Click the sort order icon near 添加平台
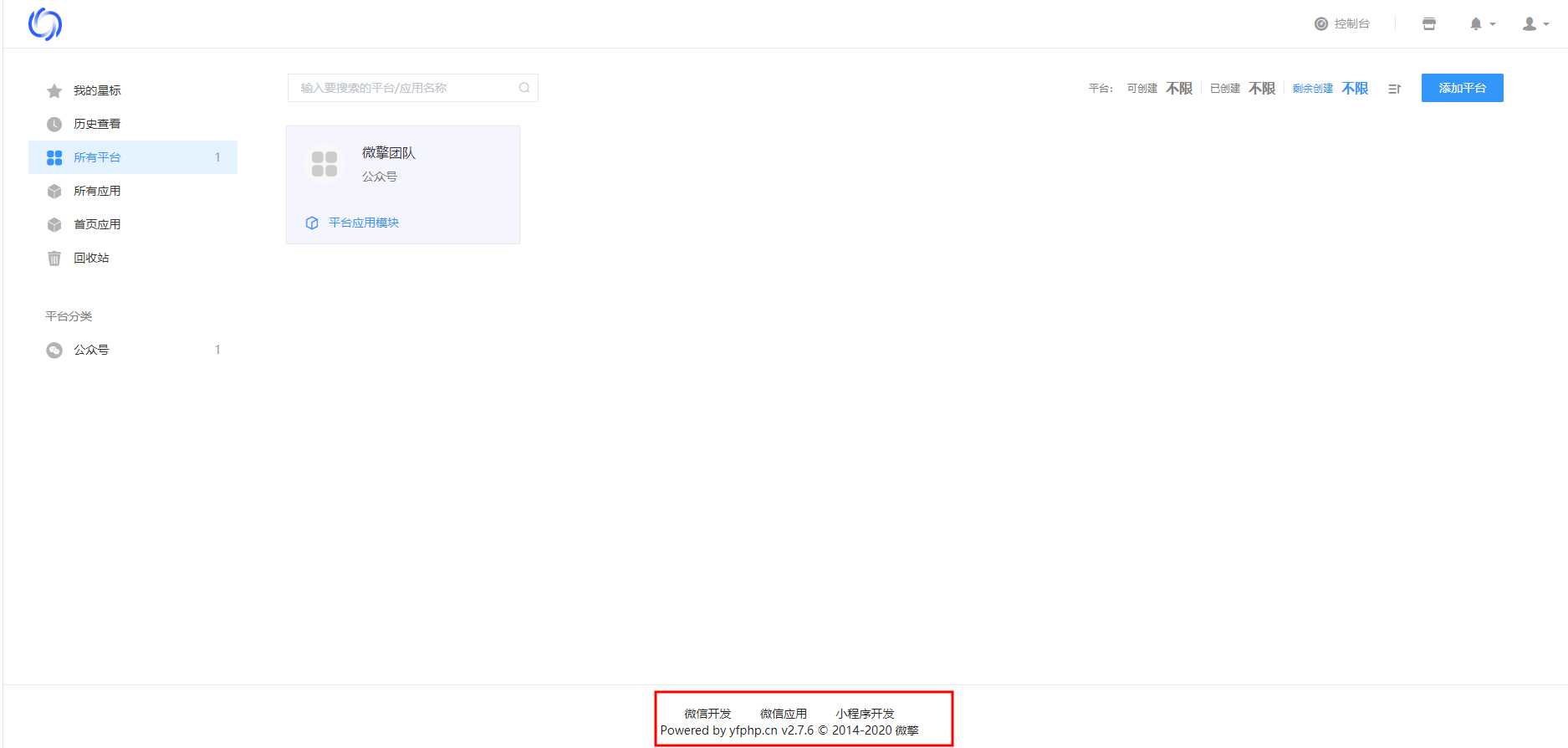This screenshot has width=1568, height=748. (x=1394, y=89)
